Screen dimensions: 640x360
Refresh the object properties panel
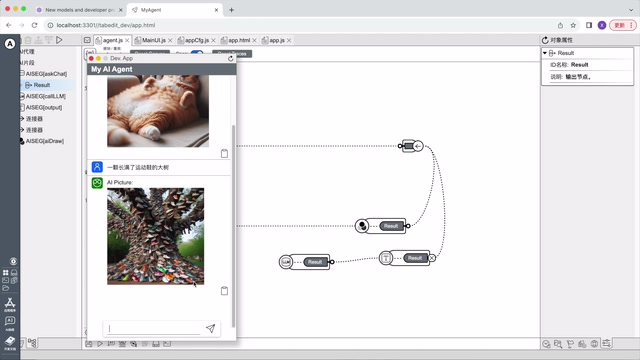pos(545,40)
